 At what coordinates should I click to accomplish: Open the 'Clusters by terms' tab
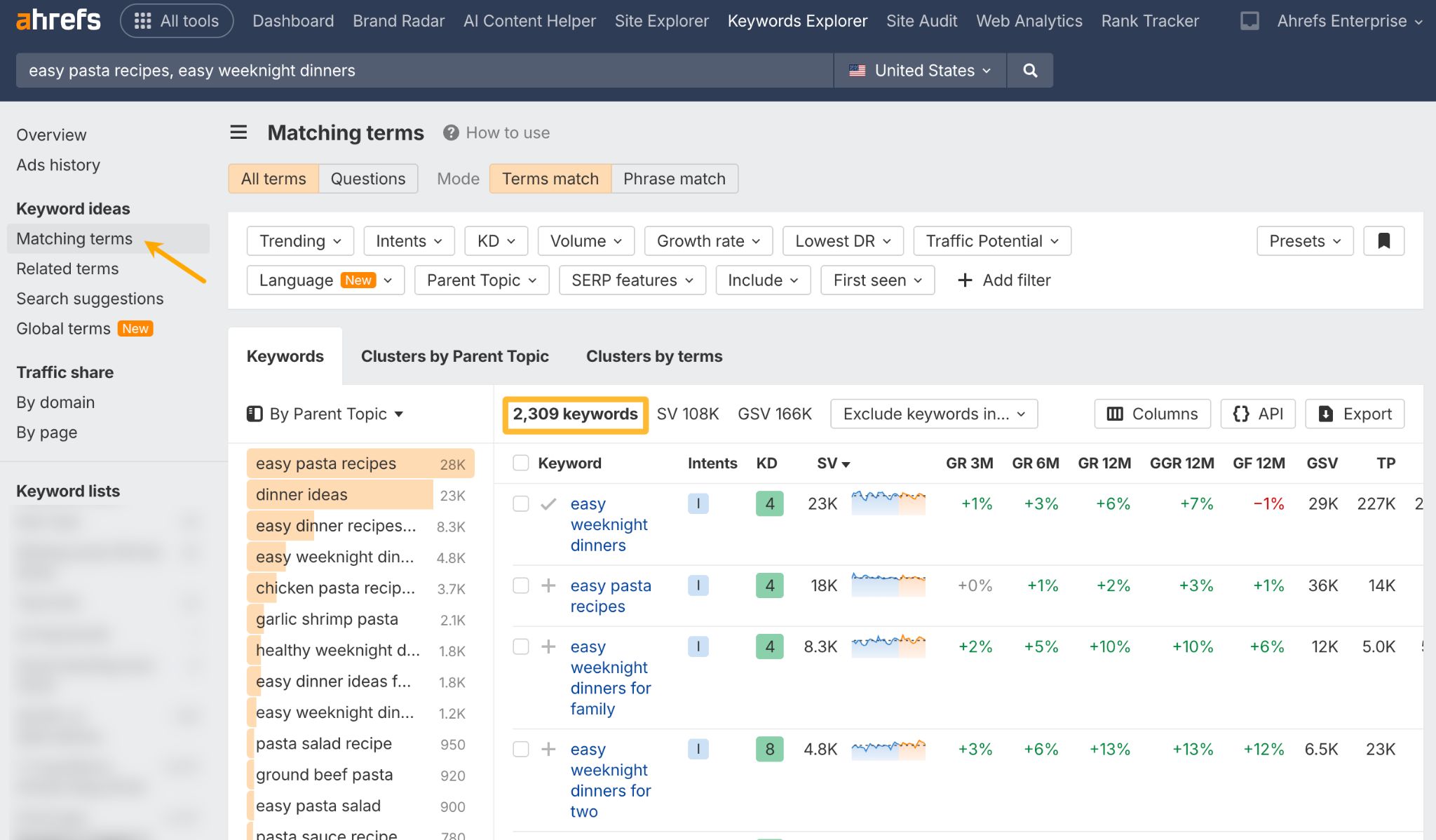coord(653,356)
